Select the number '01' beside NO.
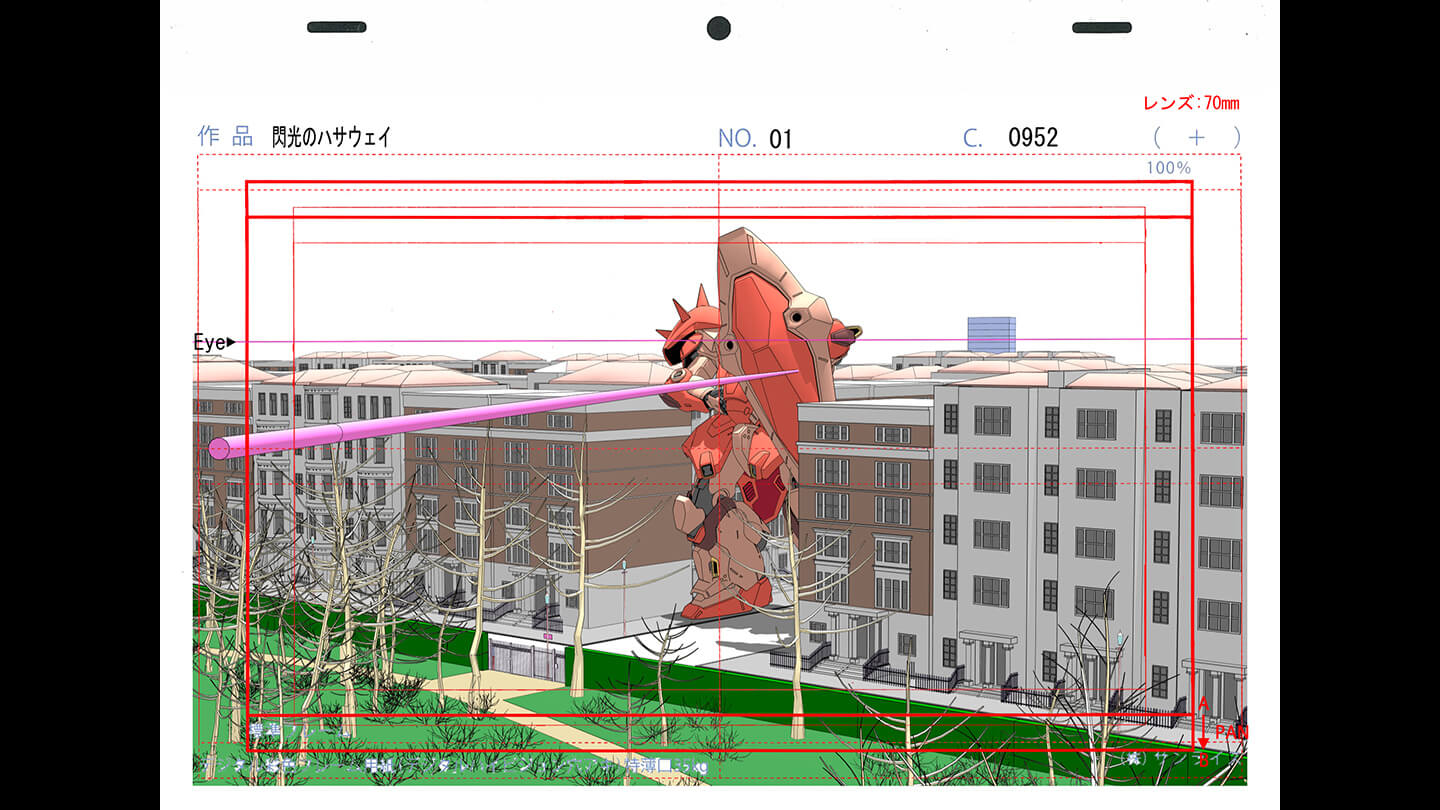The image size is (1440, 810). point(781,139)
